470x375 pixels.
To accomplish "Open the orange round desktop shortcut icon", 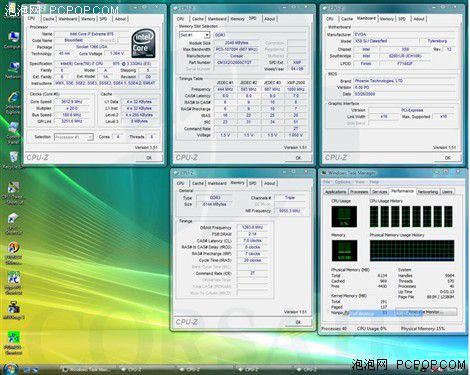I will pos(13,253).
